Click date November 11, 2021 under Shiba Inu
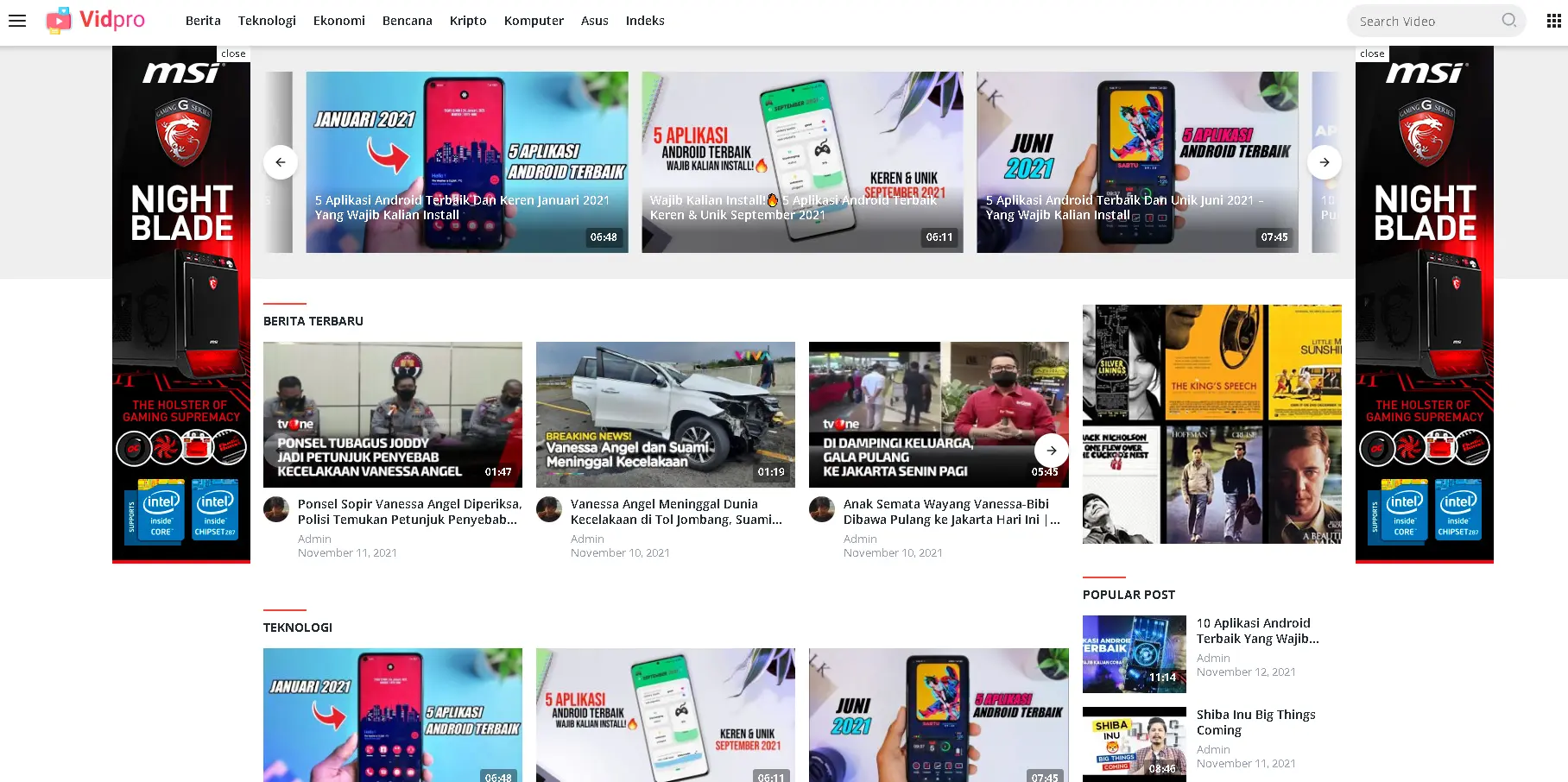1568x782 pixels. [x=1246, y=763]
